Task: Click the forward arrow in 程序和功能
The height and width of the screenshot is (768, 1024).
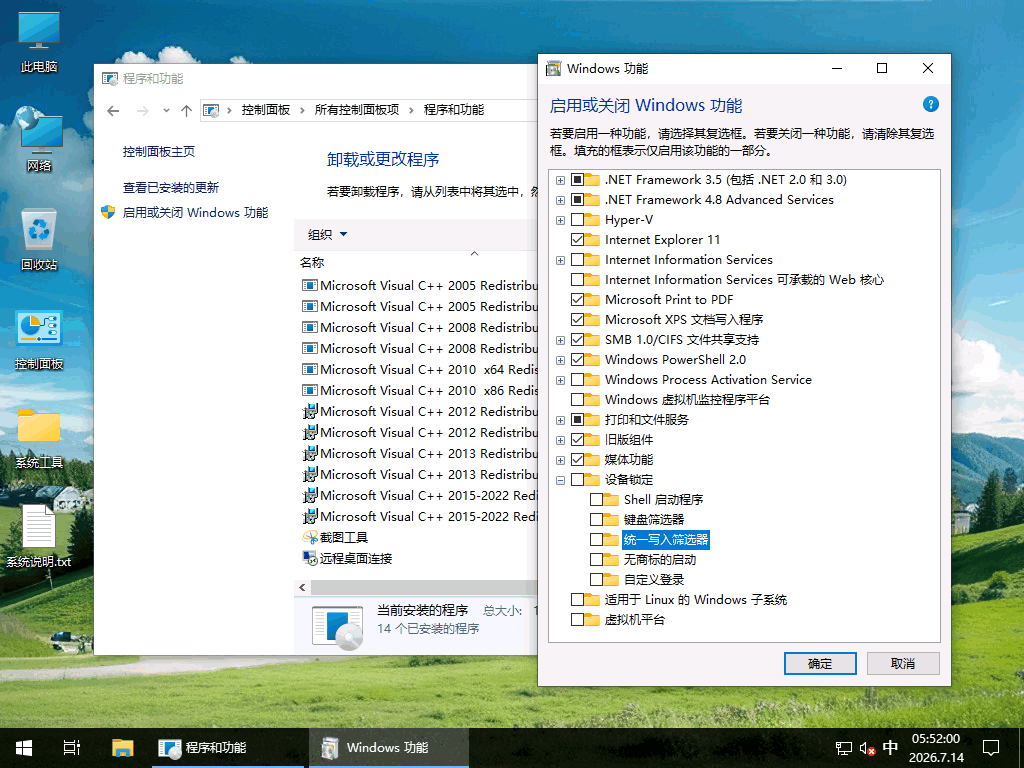Action: [x=142, y=111]
